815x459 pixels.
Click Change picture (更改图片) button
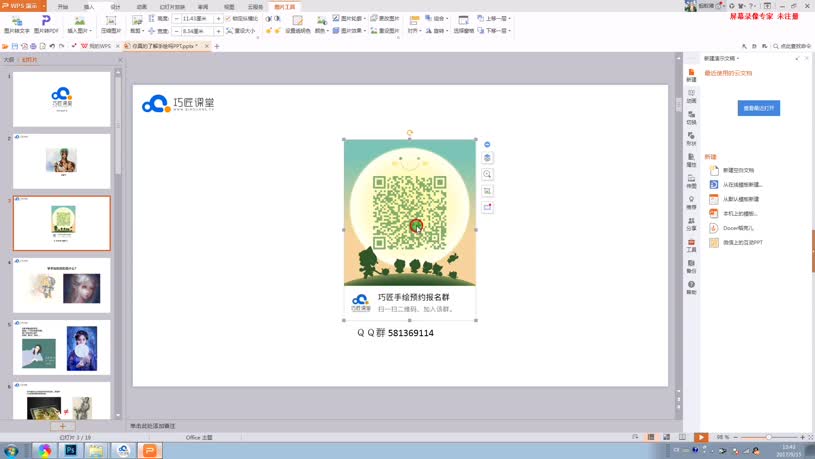[385, 18]
